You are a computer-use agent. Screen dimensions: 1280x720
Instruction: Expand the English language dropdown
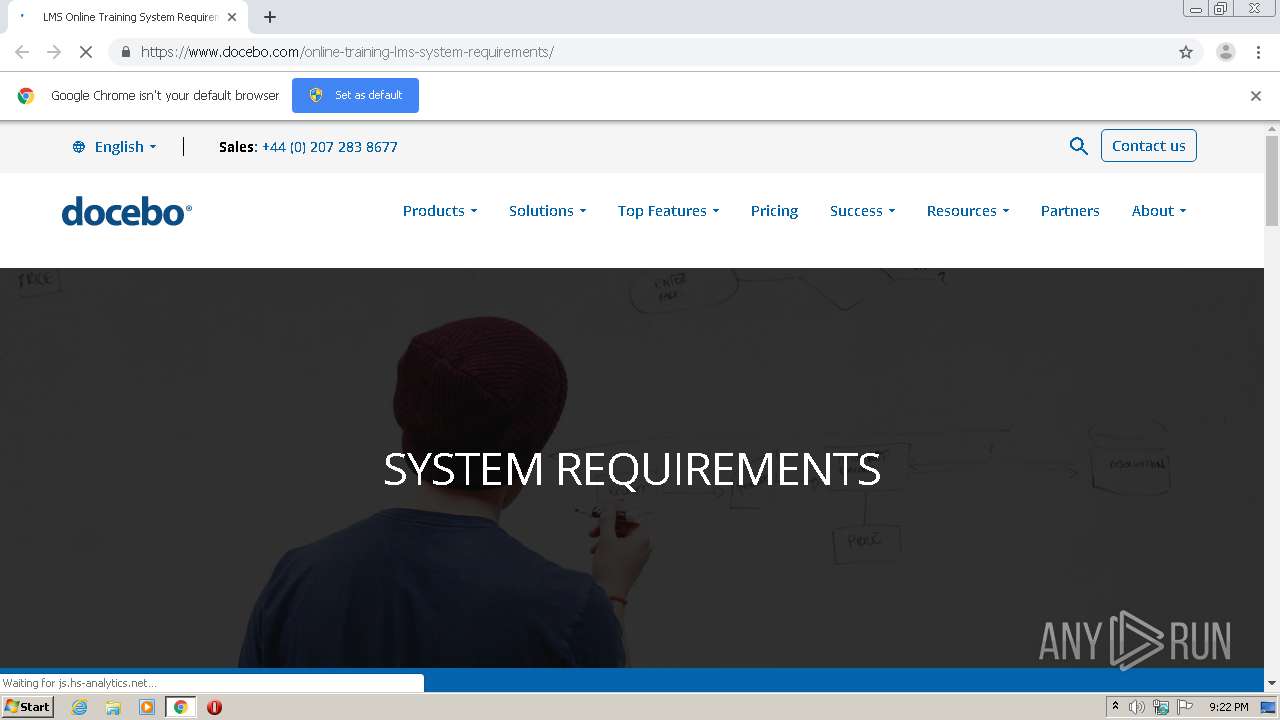(x=125, y=147)
